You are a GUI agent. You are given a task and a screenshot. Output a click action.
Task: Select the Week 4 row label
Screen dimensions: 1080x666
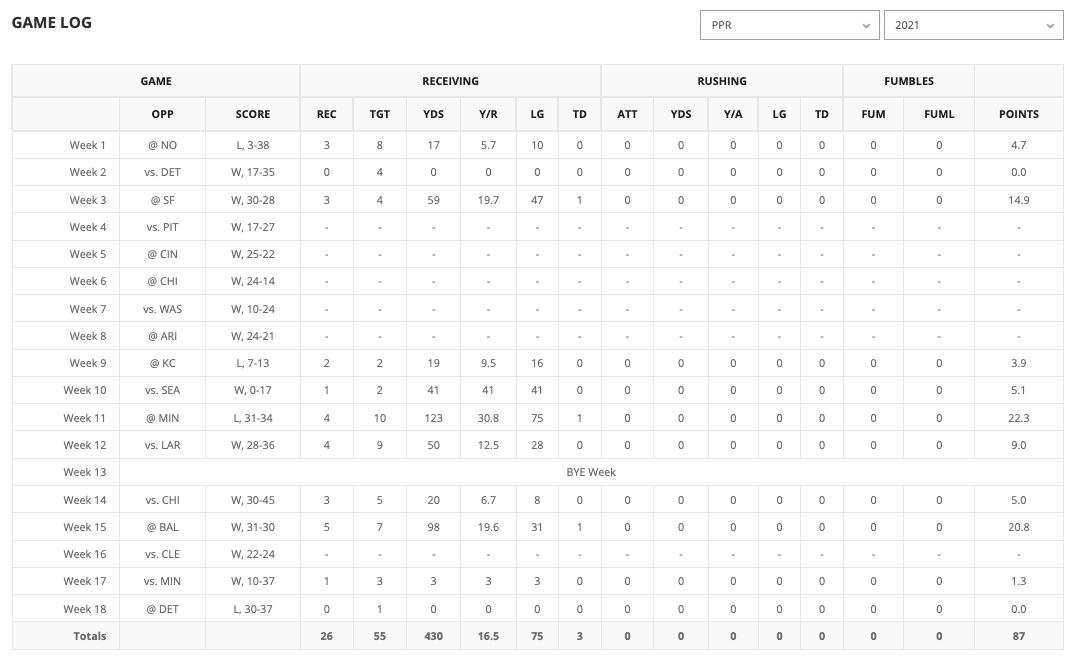87,227
